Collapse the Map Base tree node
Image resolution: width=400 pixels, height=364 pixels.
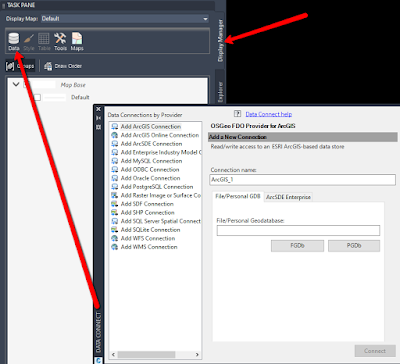(16, 85)
